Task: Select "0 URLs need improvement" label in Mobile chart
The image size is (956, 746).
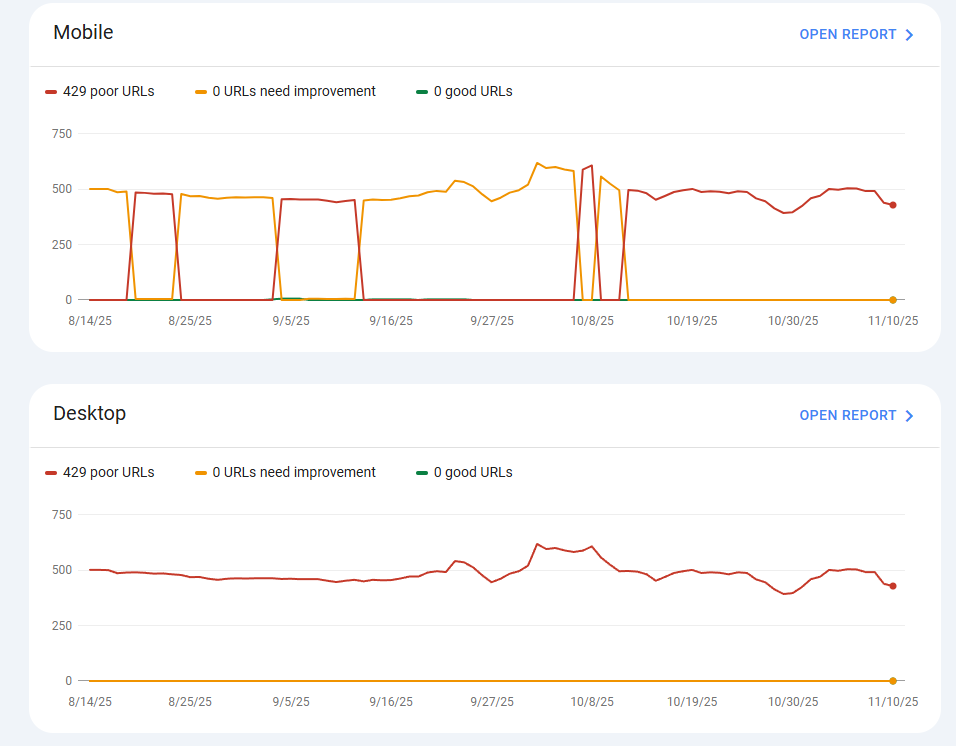Action: 294,92
